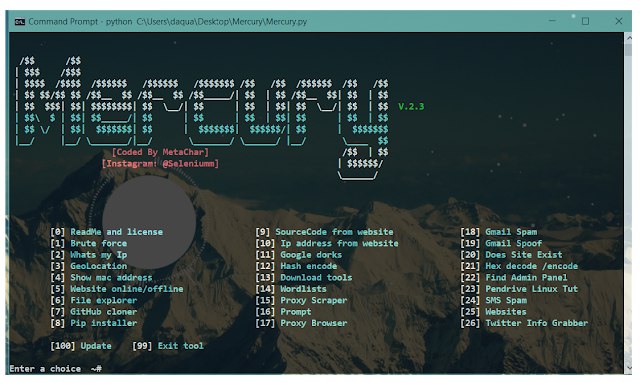Image resolution: width=640 pixels, height=383 pixels.
Task: Click '[4] Show mac address' entry
Action: point(101,278)
